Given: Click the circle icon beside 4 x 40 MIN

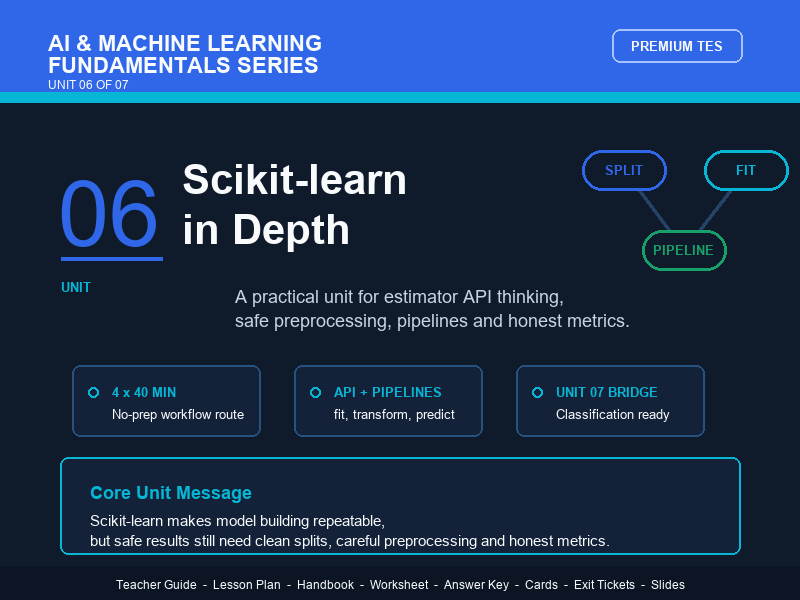Looking at the screenshot, I should pyautogui.click(x=93, y=392).
